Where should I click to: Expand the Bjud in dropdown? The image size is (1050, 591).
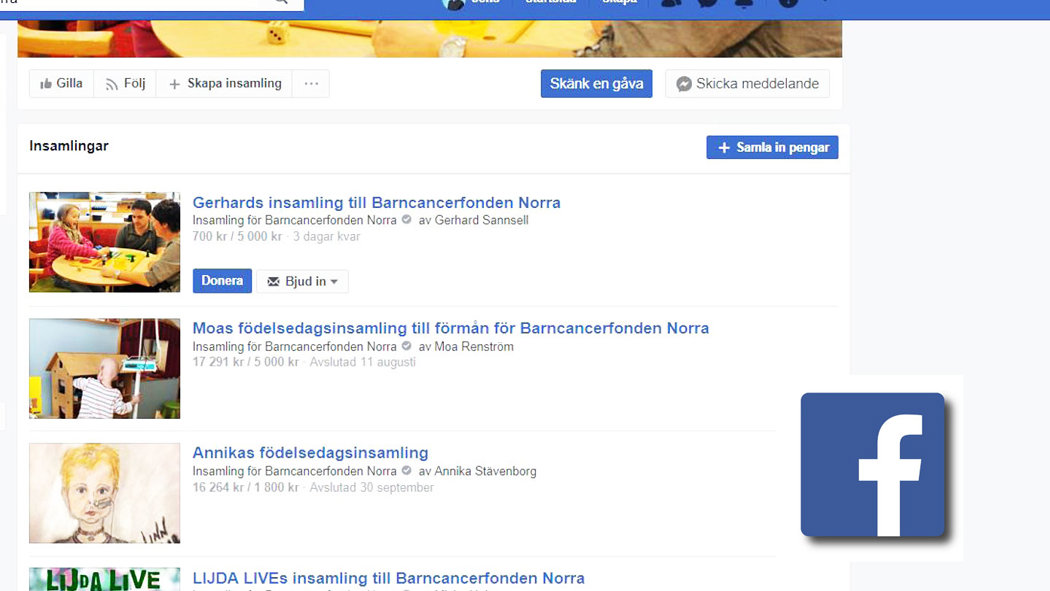tap(303, 281)
